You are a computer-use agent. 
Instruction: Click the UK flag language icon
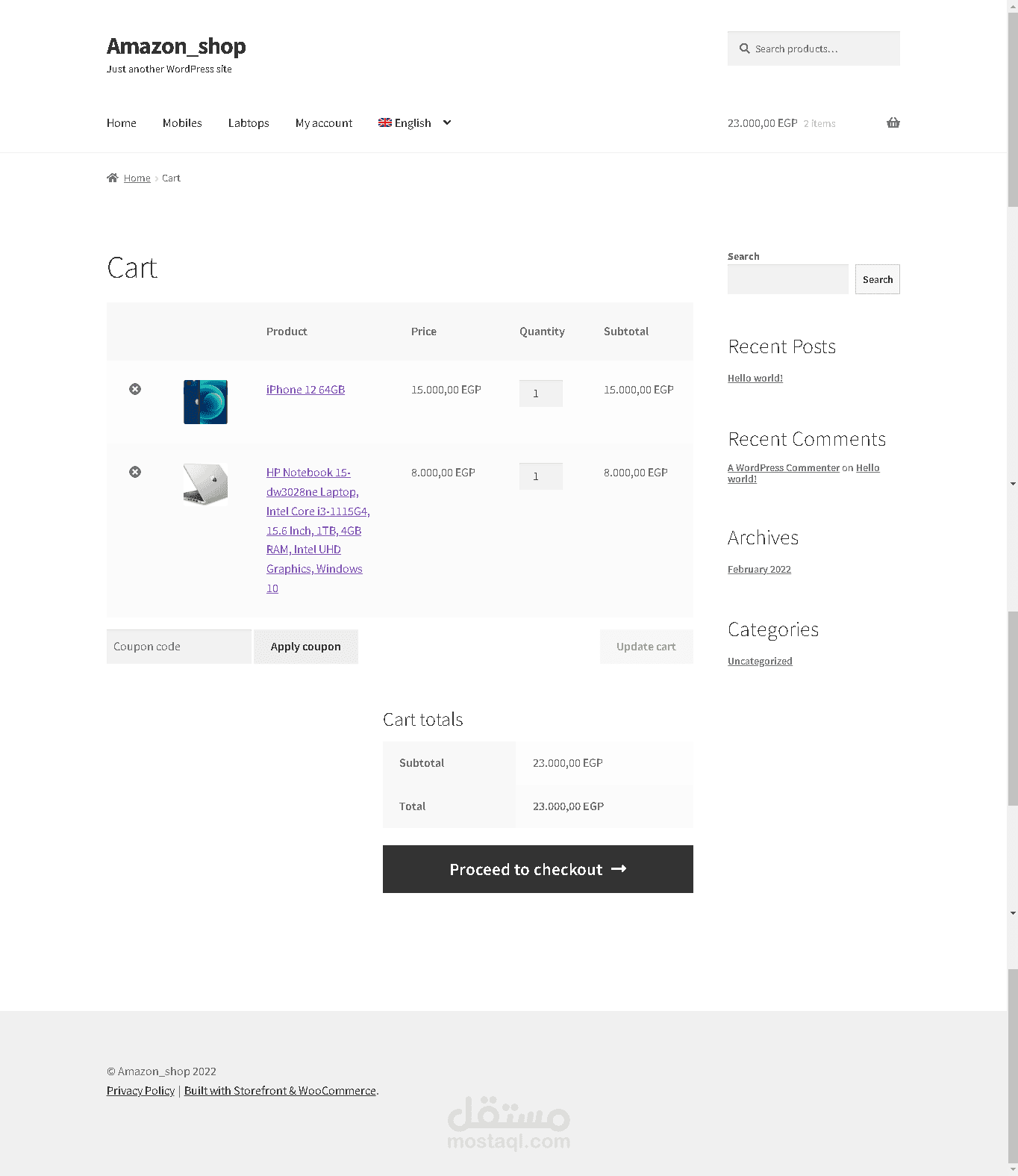click(x=385, y=122)
